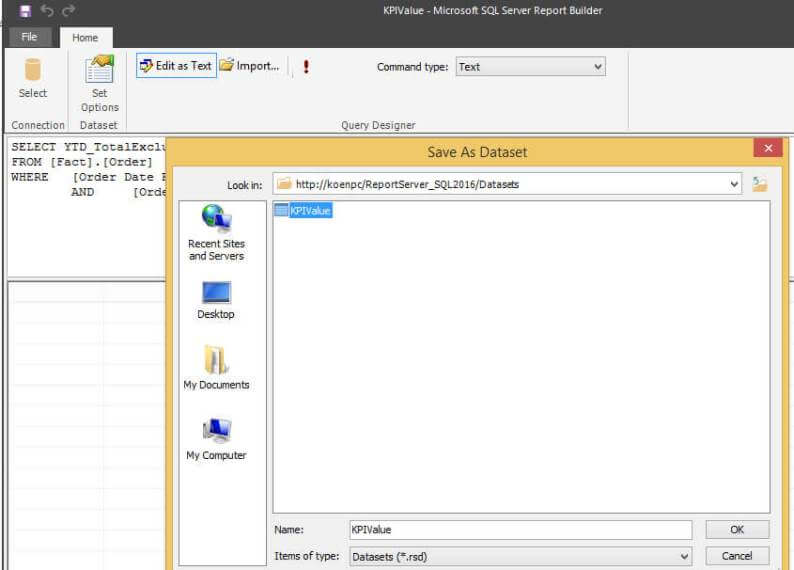Open the File menu tab
The height and width of the screenshot is (570, 794).
click(x=29, y=37)
